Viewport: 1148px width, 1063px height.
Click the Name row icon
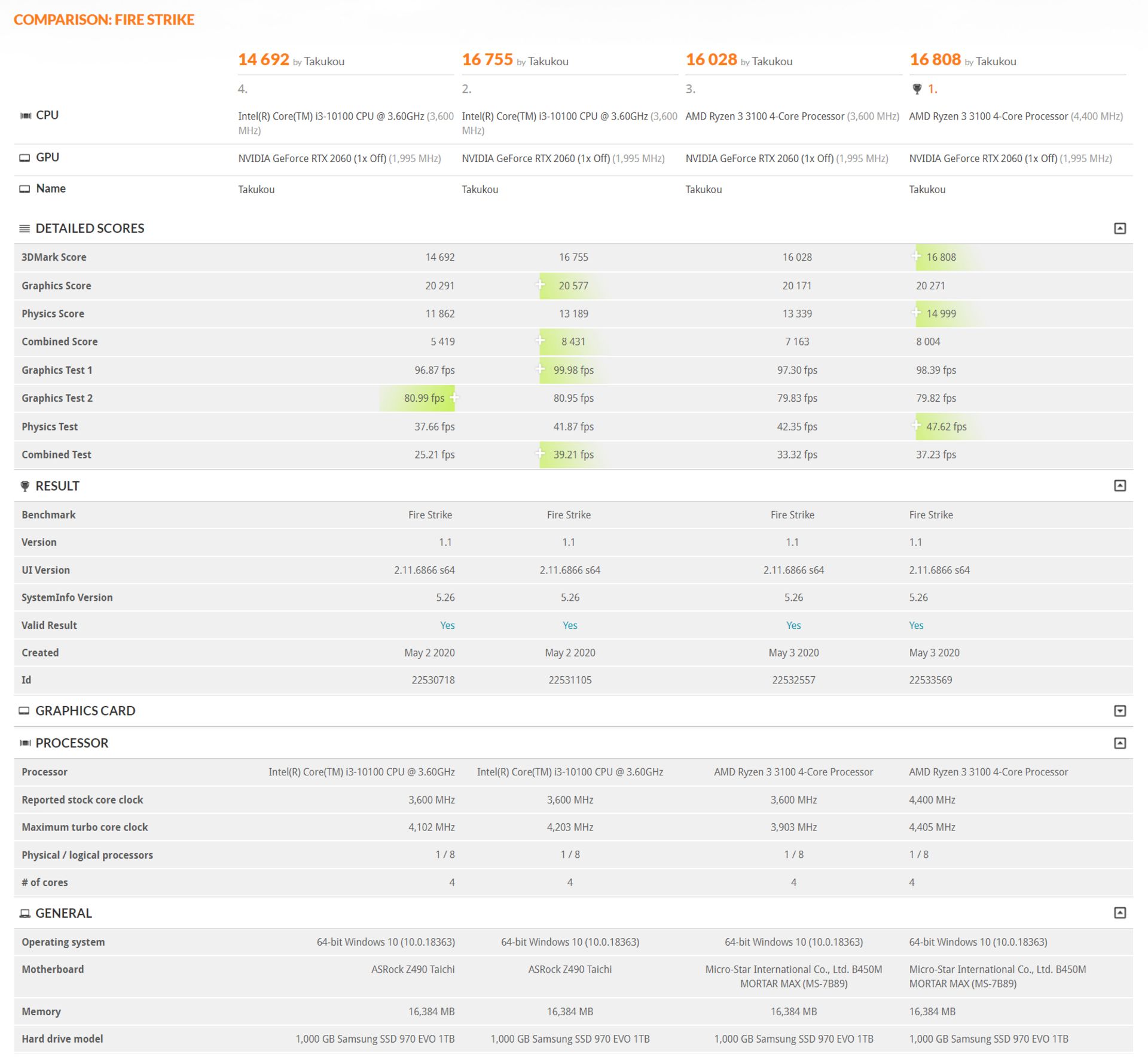coord(25,188)
